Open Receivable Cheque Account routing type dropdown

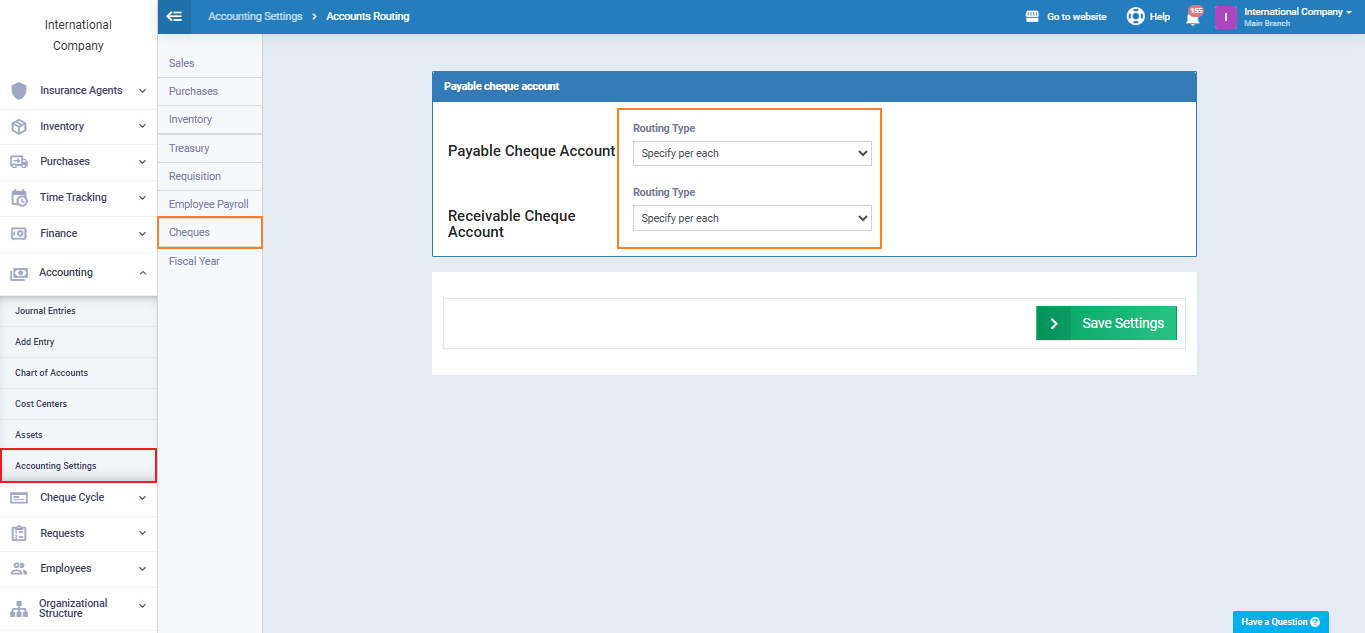click(x=752, y=218)
